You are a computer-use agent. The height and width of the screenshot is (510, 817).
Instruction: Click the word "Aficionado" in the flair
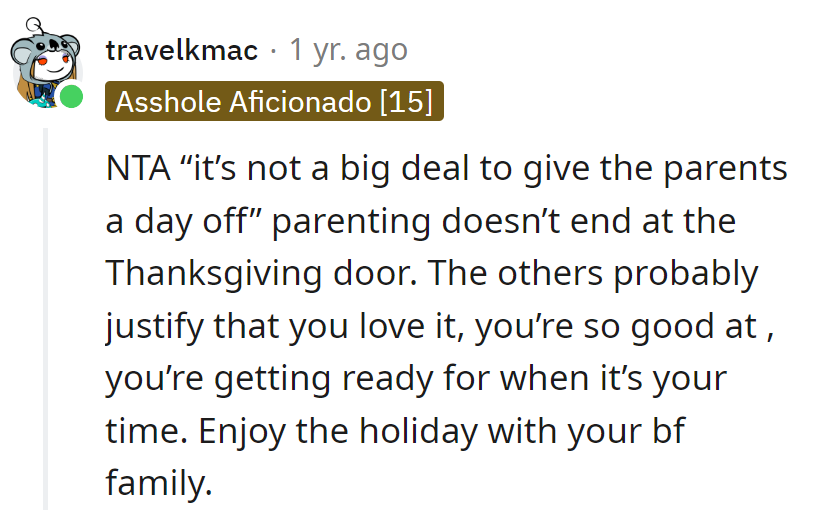point(307,103)
